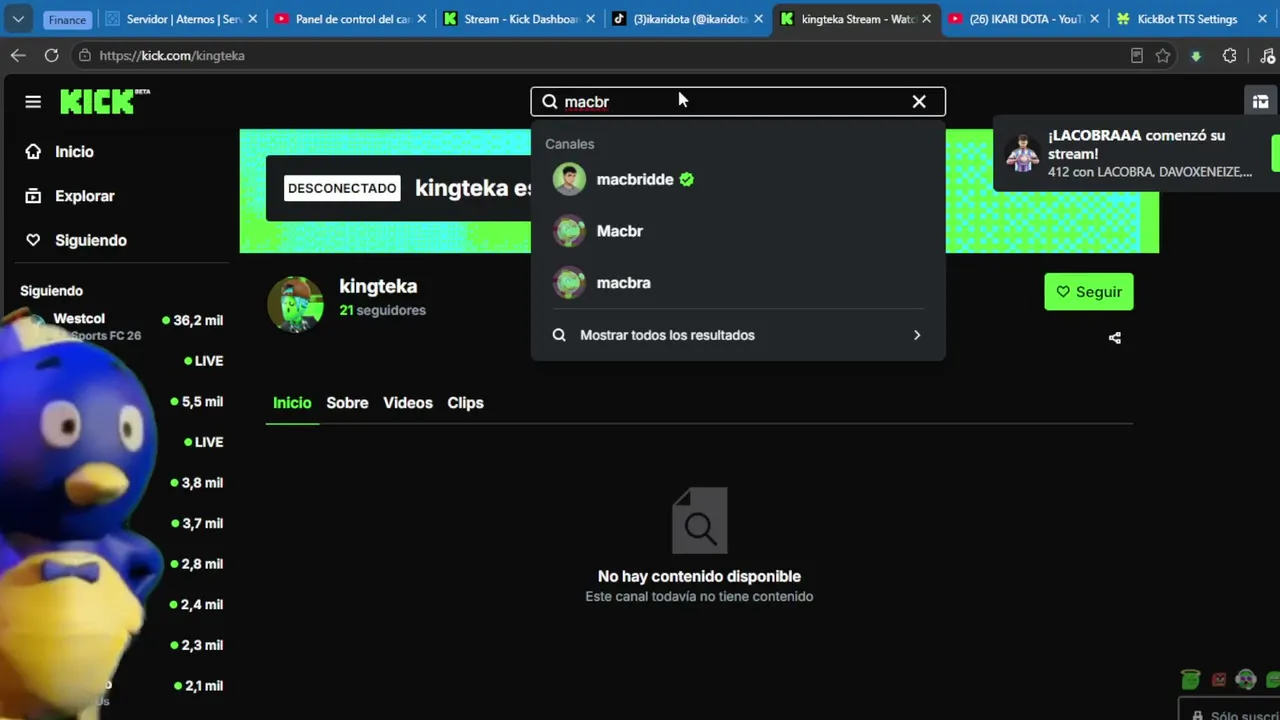Image resolution: width=1280 pixels, height=720 pixels.
Task: Switch to the Videos tab
Action: tap(408, 403)
